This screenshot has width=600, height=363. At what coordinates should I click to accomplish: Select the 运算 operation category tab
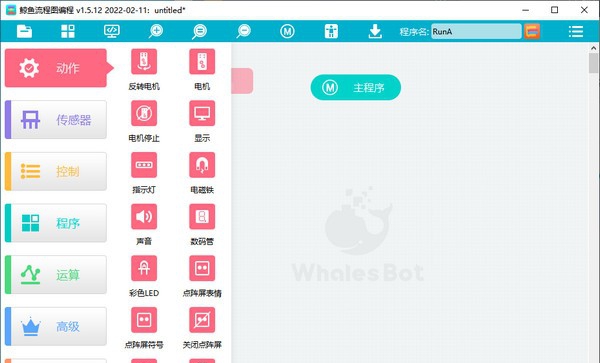pyautogui.click(x=56, y=275)
